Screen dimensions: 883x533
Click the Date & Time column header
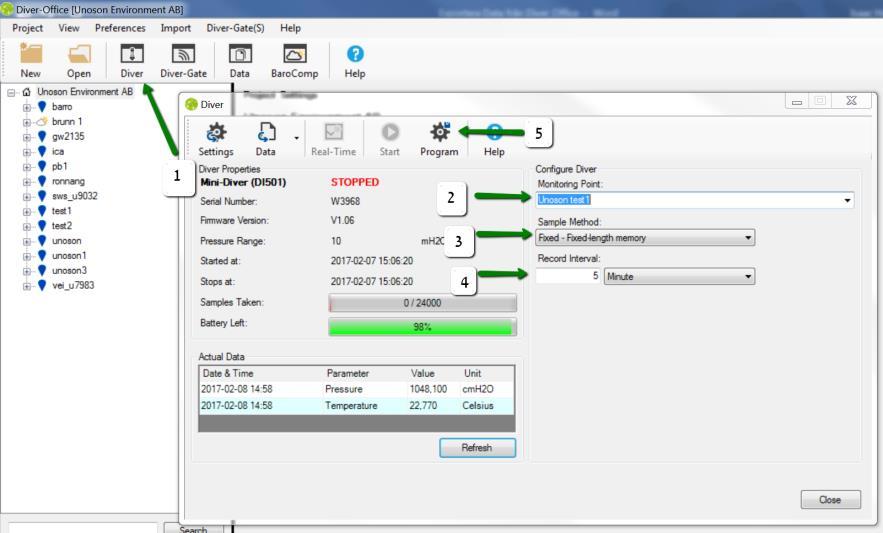[228, 374]
